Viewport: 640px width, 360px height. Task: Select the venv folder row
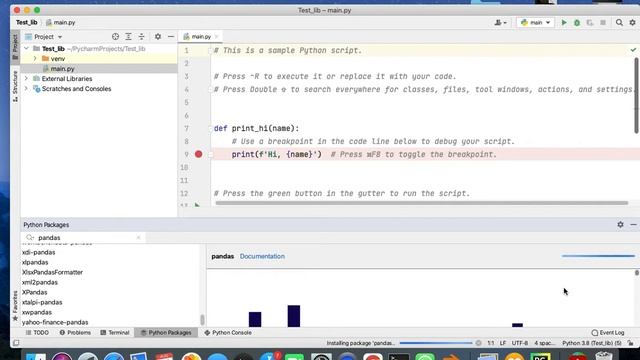pyautogui.click(x=99, y=59)
